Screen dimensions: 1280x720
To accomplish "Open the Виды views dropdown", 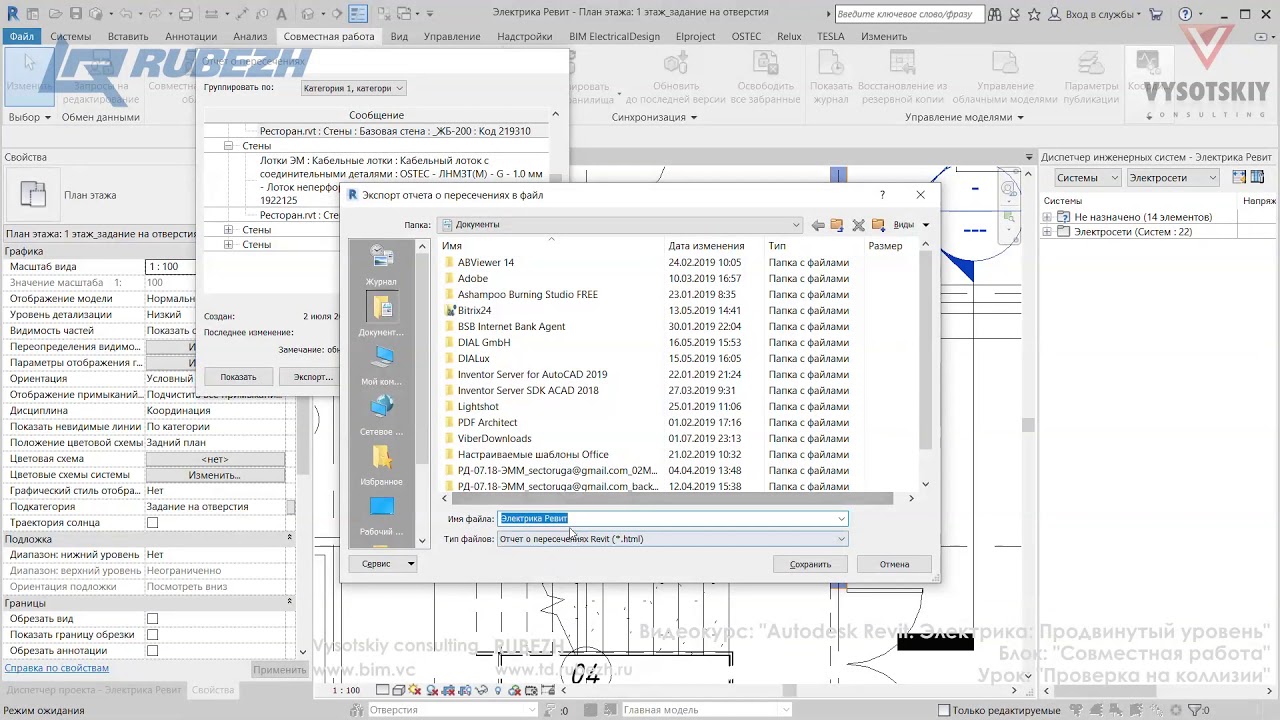I will coord(911,225).
